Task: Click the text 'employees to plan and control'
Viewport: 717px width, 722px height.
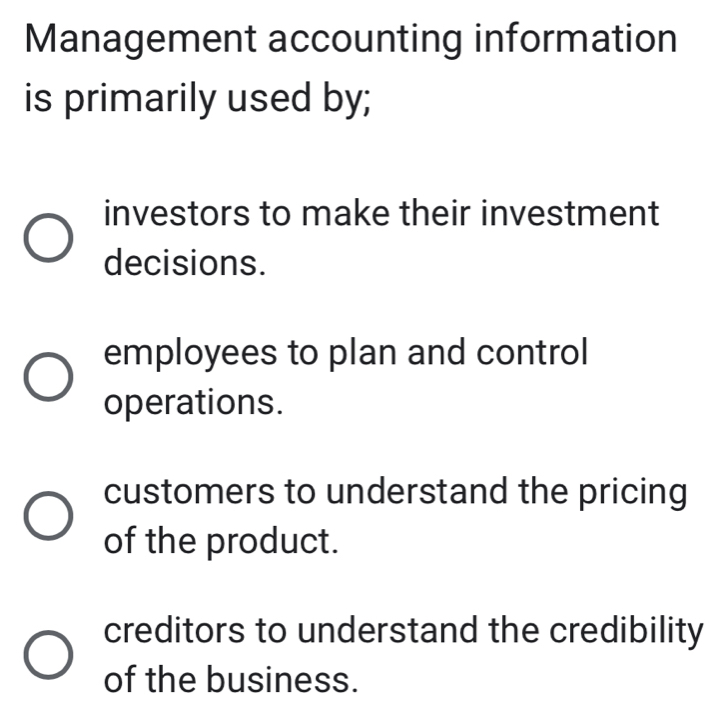Action: click(x=347, y=353)
